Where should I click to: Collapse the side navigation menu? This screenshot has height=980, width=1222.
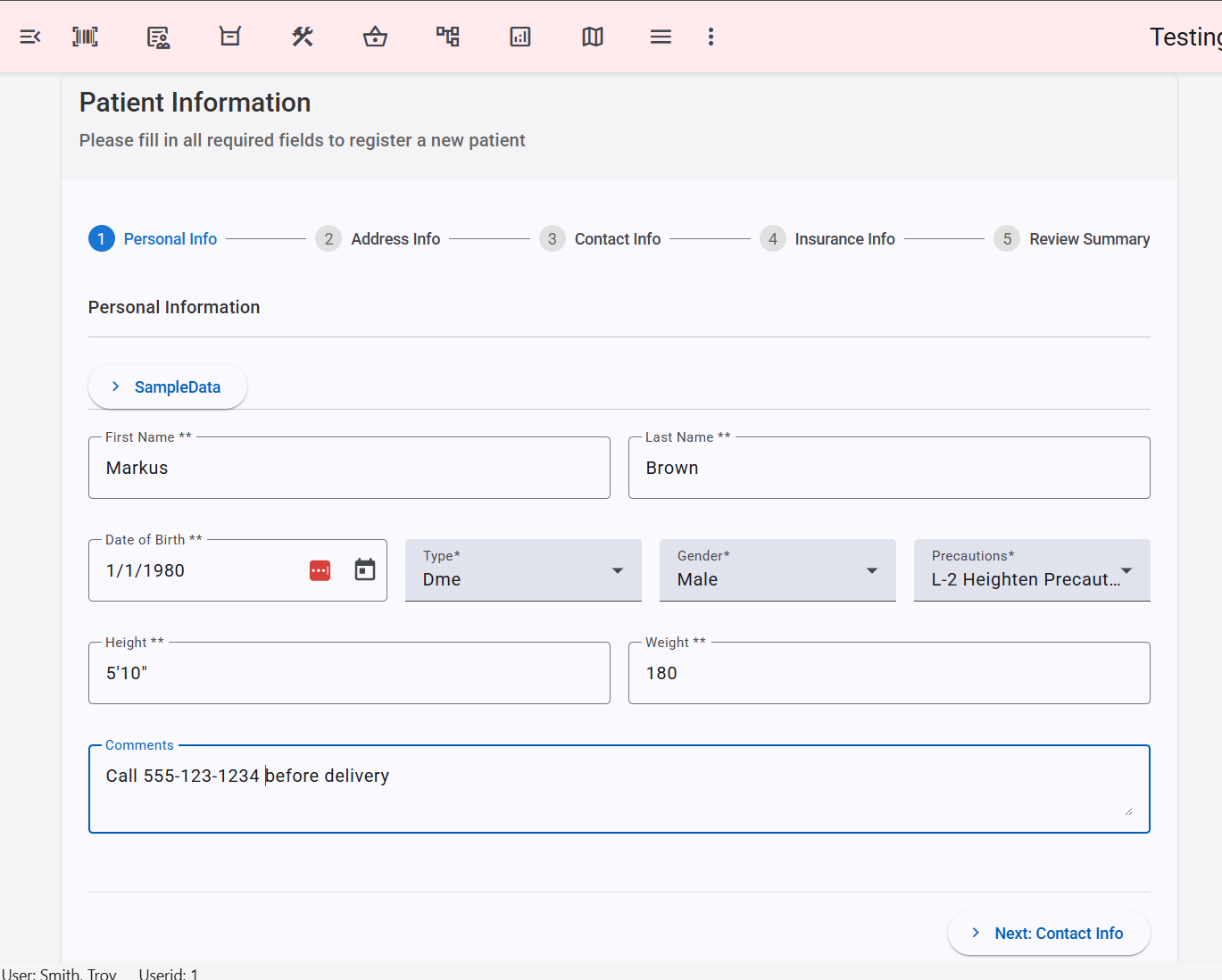tap(30, 37)
